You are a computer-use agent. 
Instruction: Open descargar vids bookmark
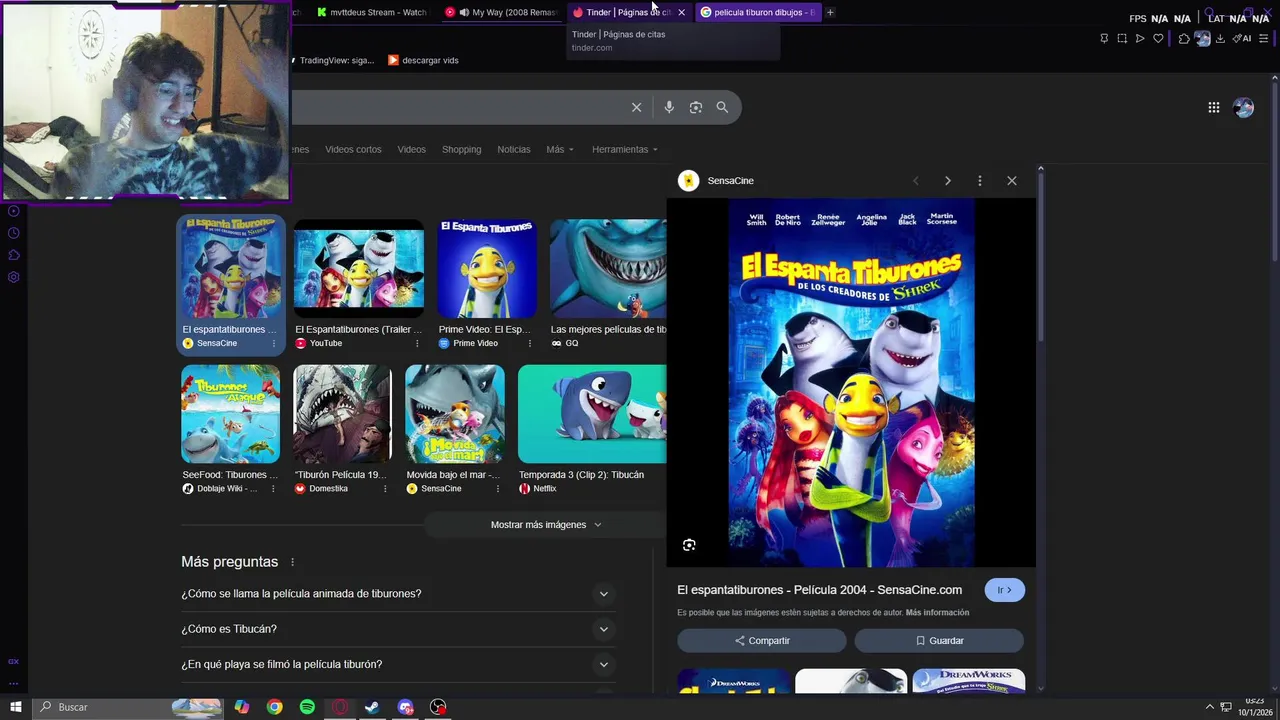tap(423, 60)
